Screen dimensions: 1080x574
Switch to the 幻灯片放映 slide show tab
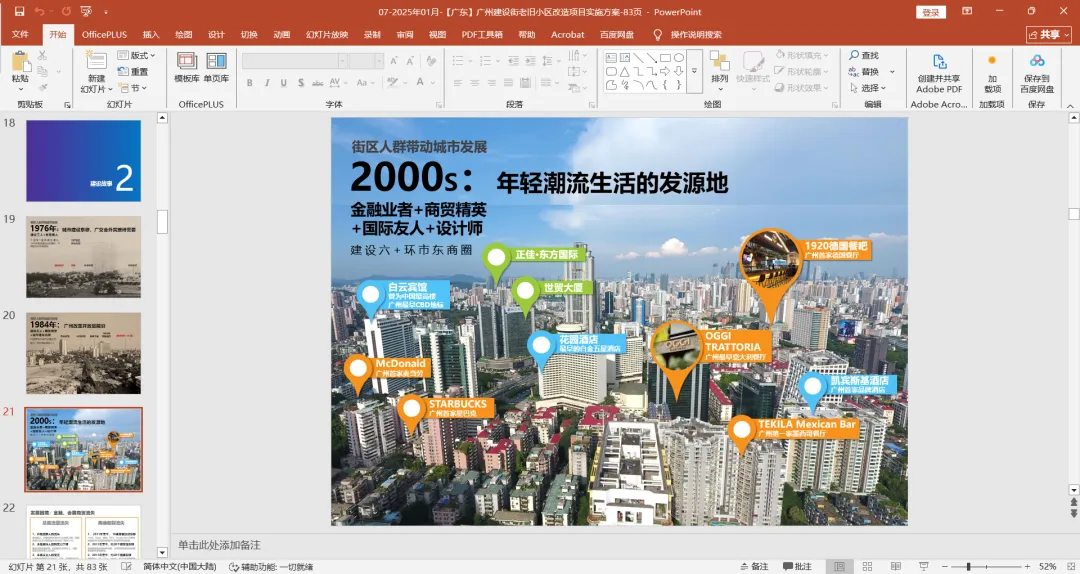[327, 34]
